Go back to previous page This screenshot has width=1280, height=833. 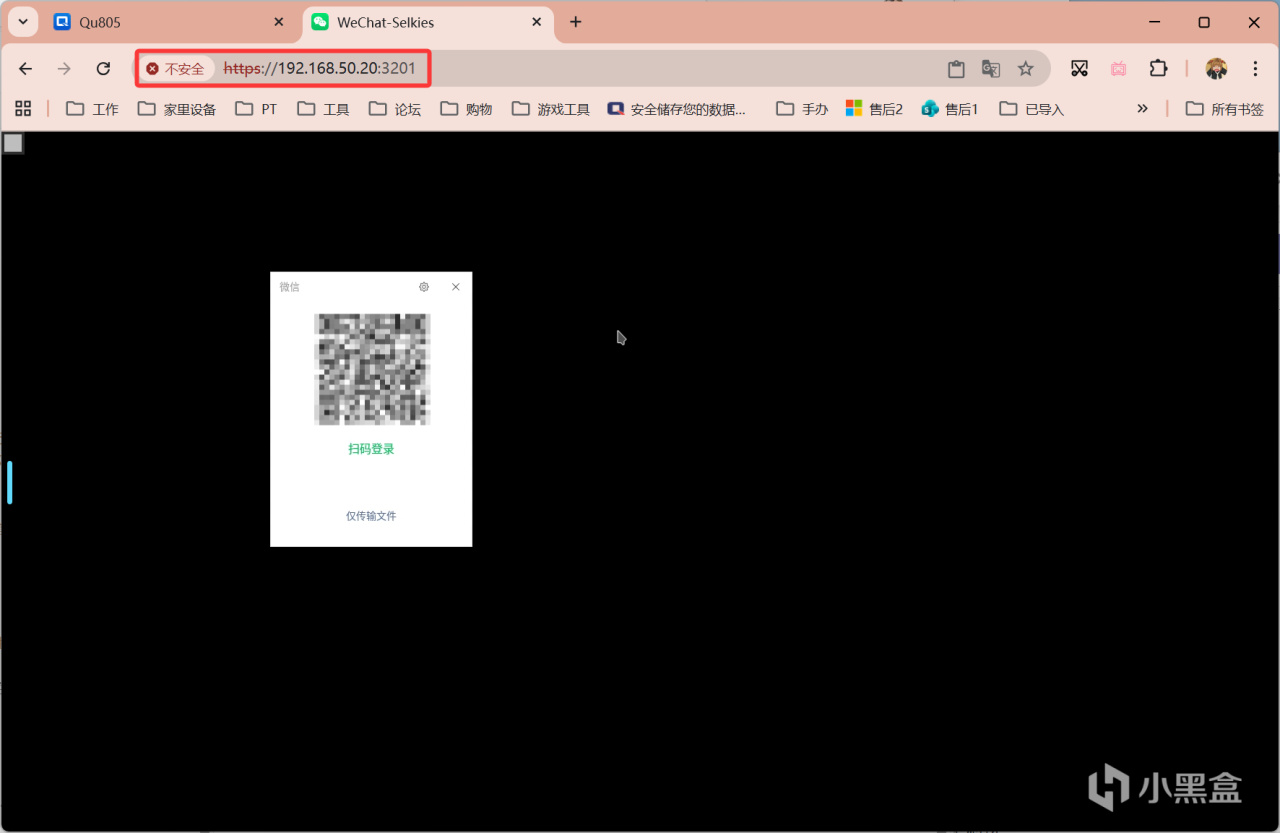tap(26, 68)
